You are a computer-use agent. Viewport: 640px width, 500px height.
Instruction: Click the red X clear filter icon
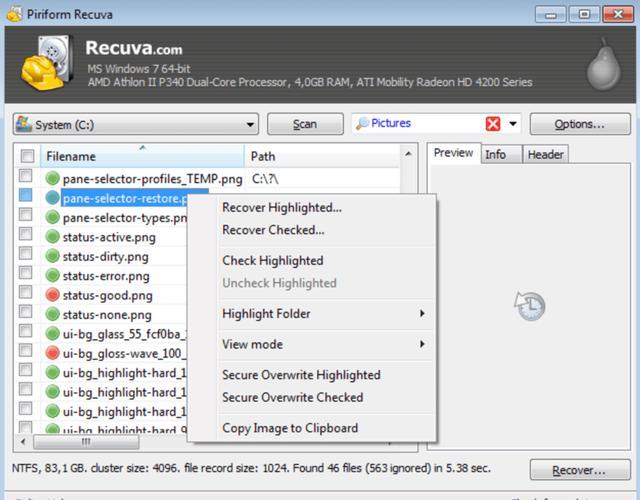click(x=493, y=124)
